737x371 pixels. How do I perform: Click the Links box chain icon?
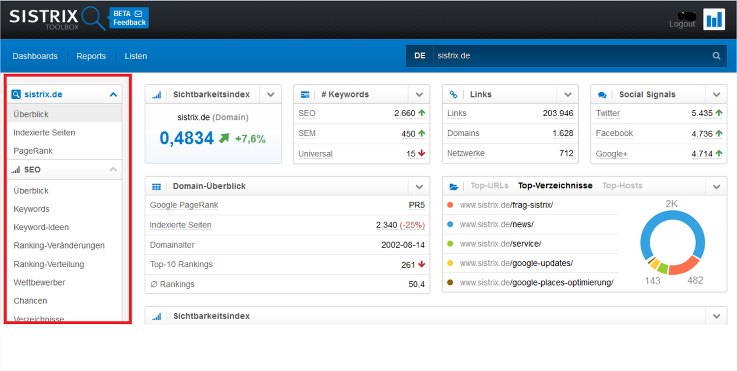454,95
